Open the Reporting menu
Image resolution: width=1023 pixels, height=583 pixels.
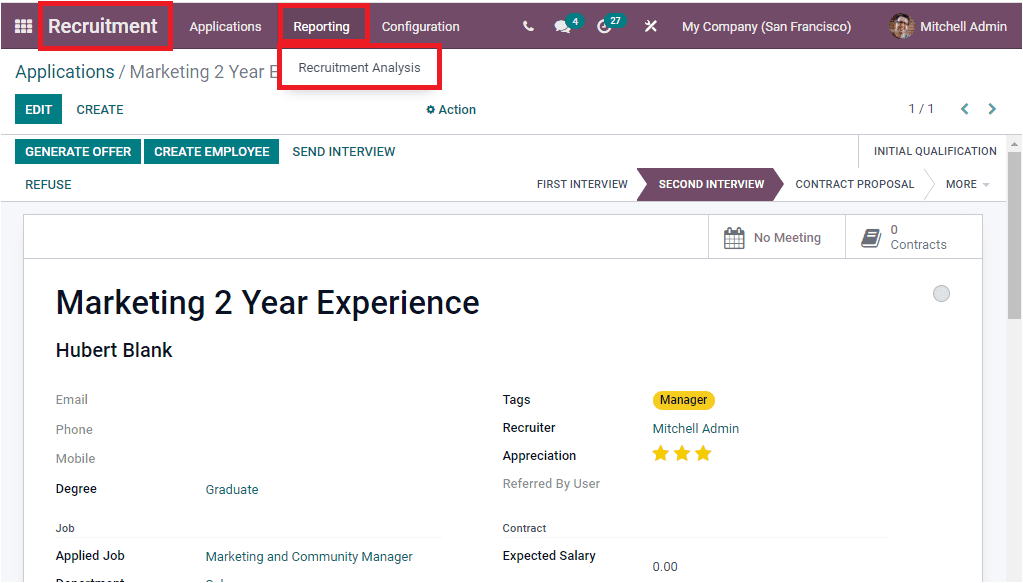point(323,26)
